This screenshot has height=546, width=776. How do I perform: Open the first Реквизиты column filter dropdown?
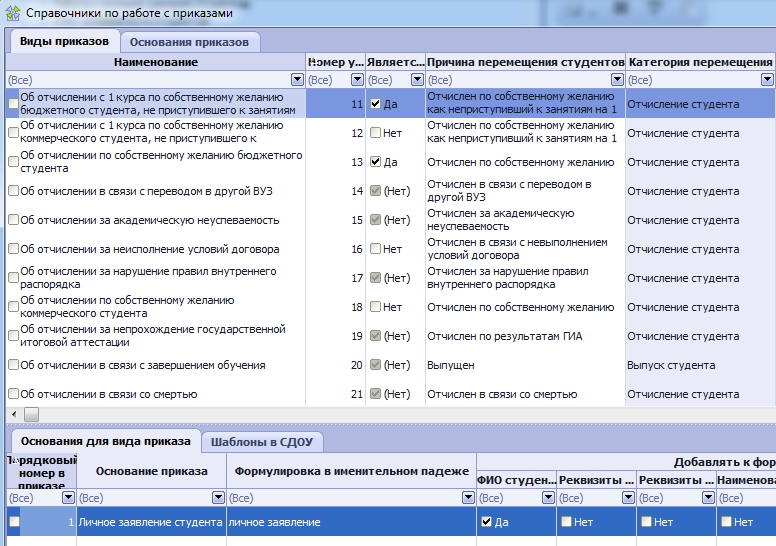[x=629, y=497]
